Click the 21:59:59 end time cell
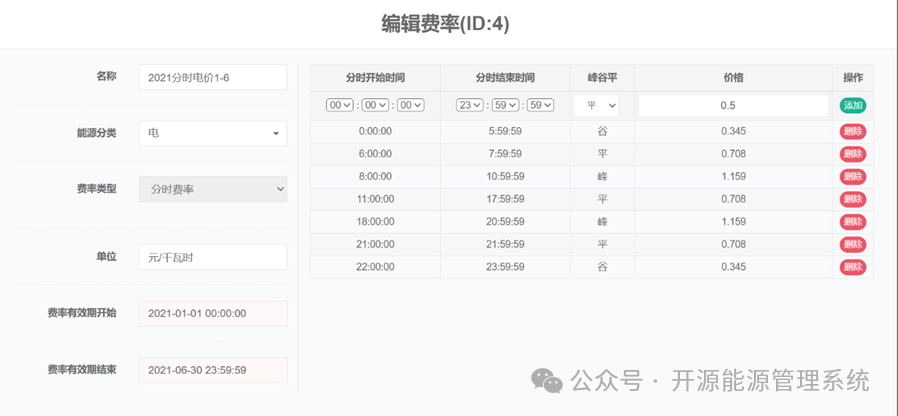 click(505, 245)
